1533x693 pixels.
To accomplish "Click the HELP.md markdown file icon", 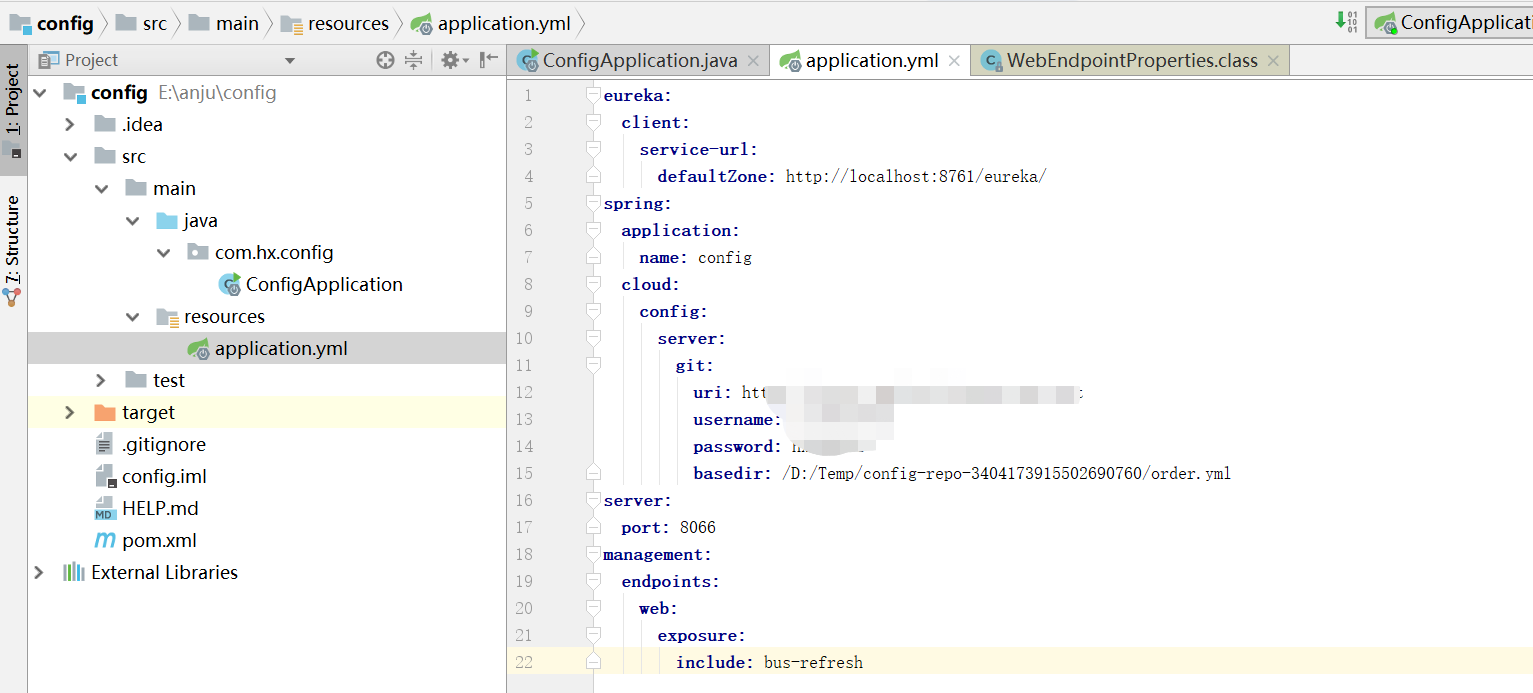I will (x=104, y=509).
